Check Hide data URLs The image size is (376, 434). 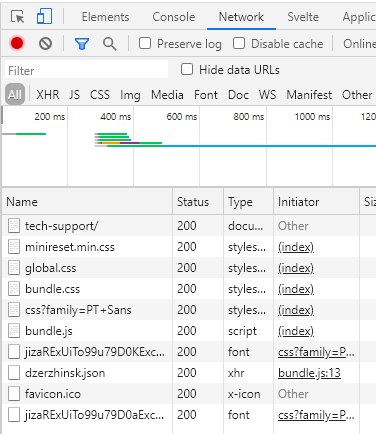click(x=187, y=69)
